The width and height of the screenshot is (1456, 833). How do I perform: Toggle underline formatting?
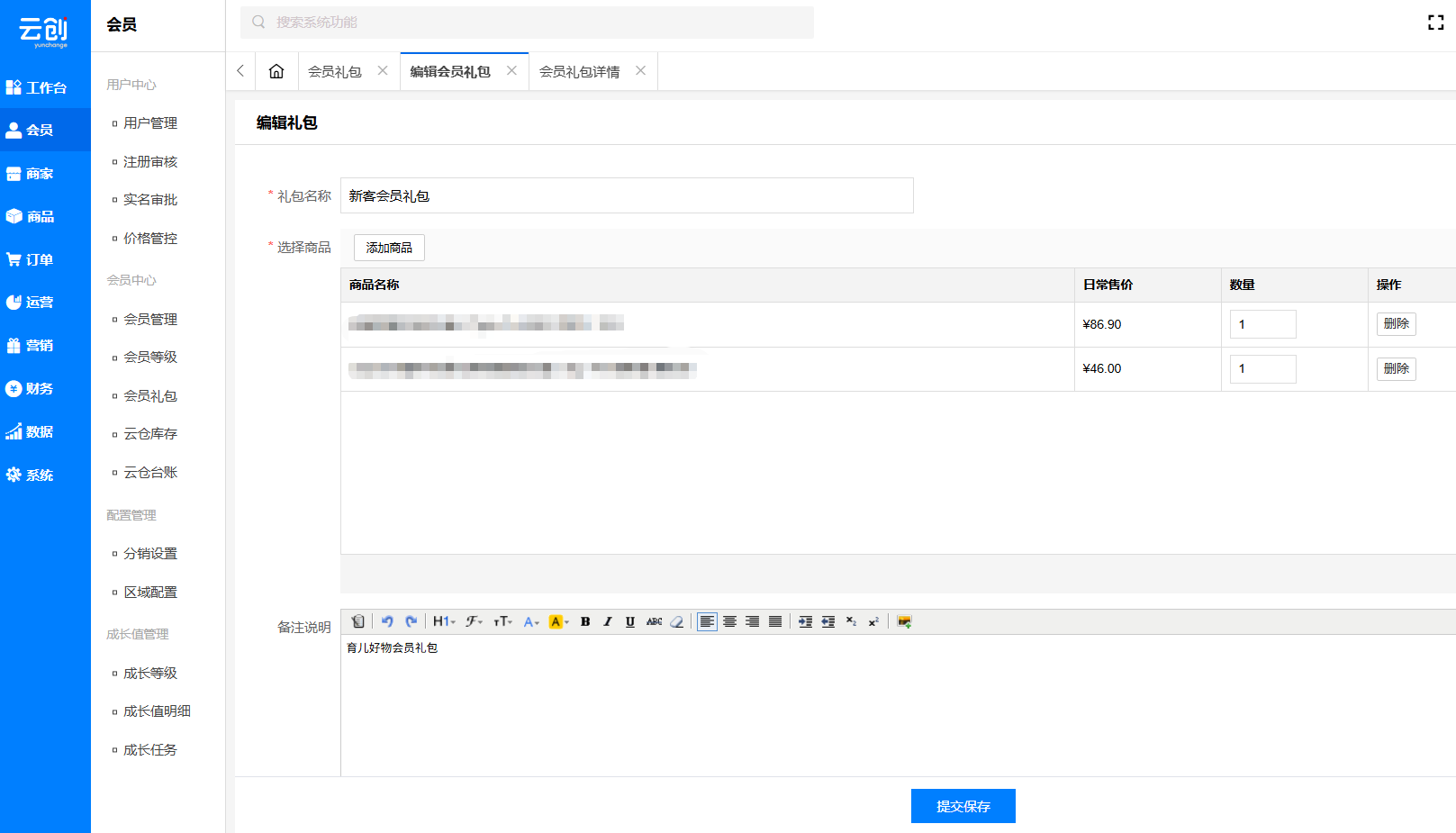click(x=630, y=621)
